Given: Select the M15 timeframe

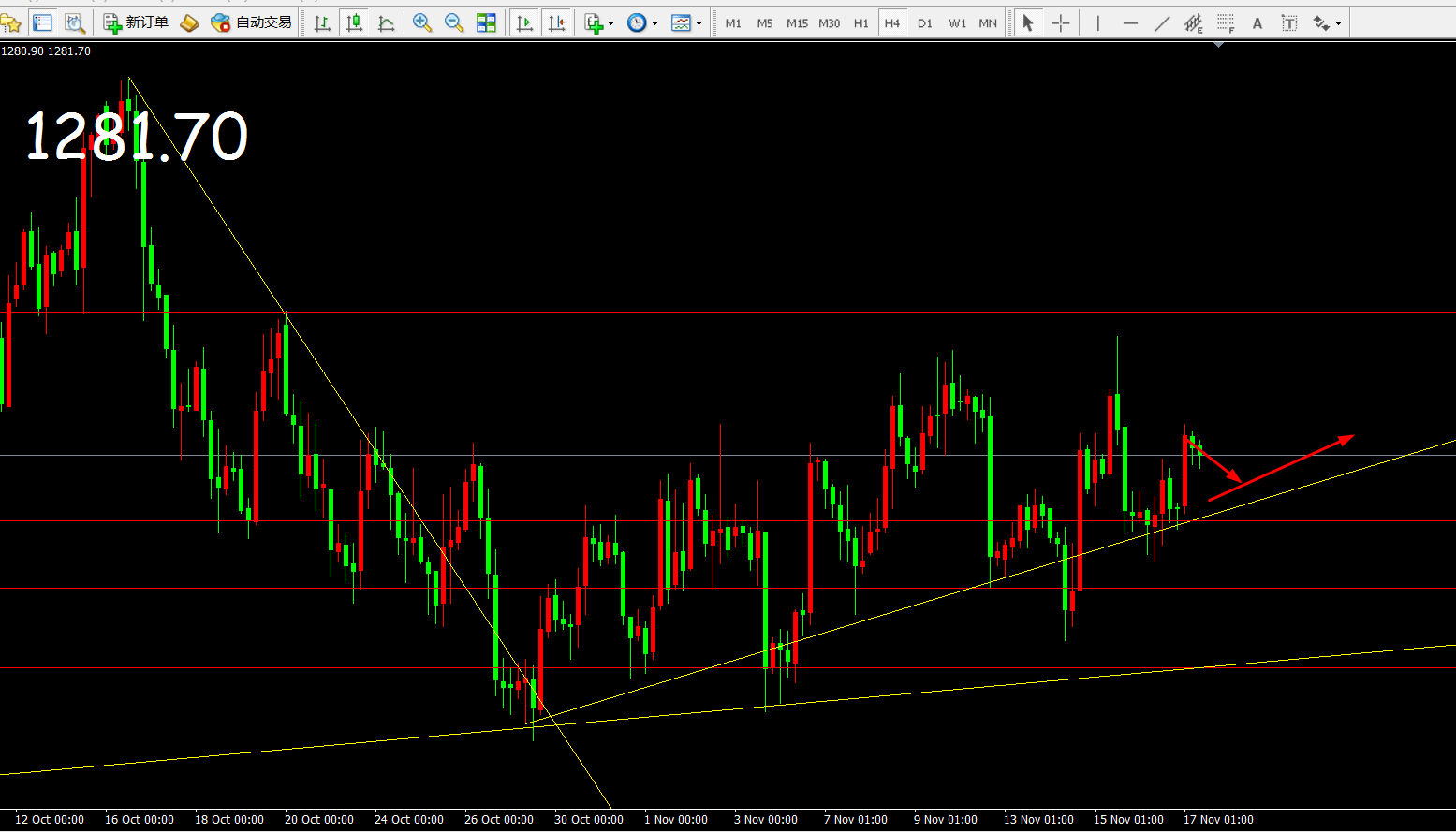Looking at the screenshot, I should pos(797,23).
